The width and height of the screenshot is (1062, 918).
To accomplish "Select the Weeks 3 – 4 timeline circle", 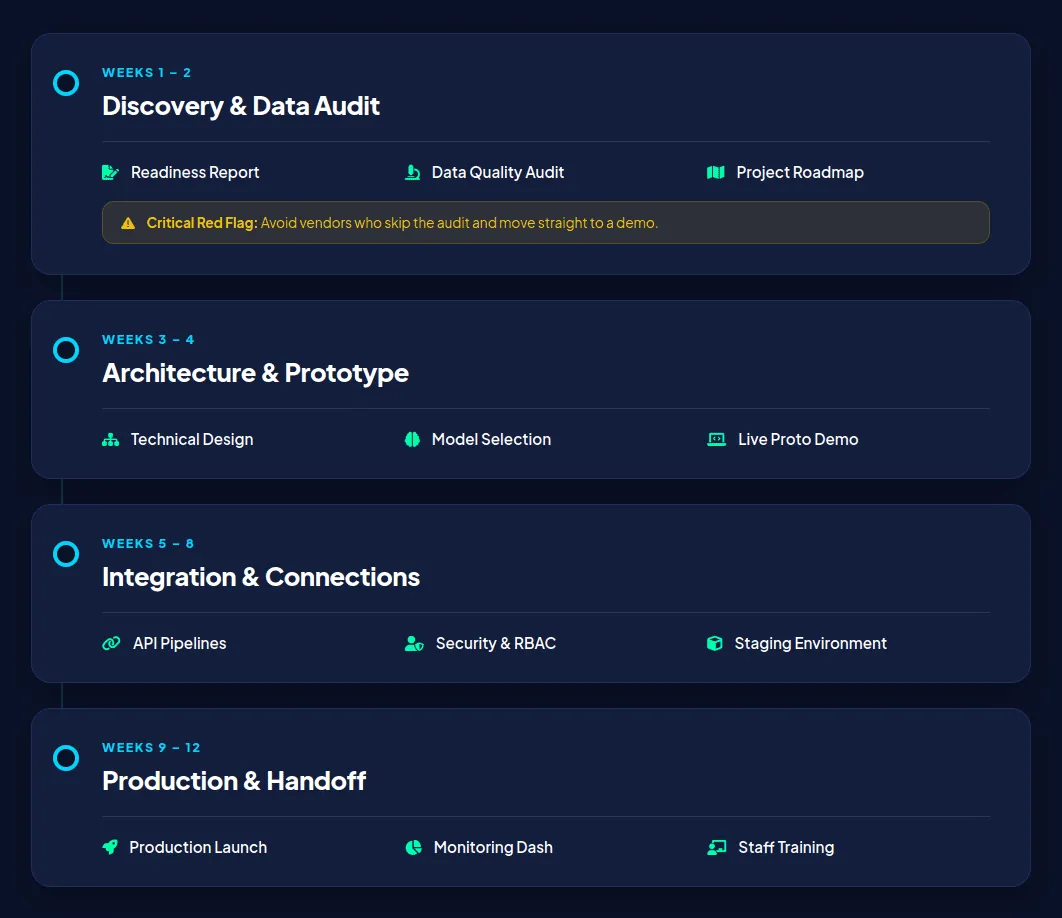I will (x=66, y=350).
